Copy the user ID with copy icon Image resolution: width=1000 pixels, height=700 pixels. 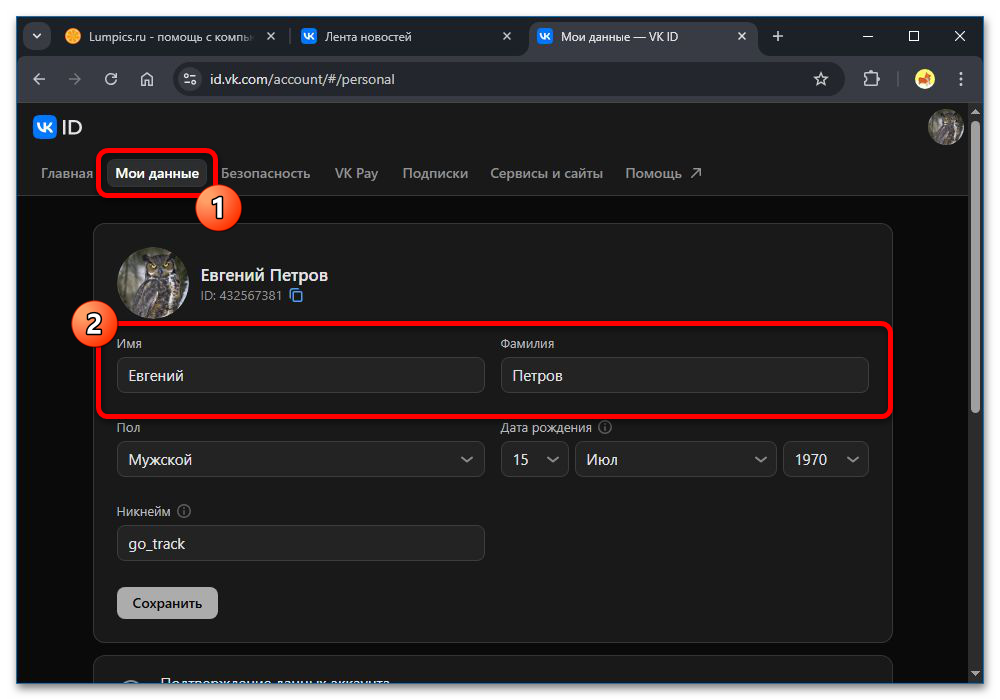click(297, 295)
